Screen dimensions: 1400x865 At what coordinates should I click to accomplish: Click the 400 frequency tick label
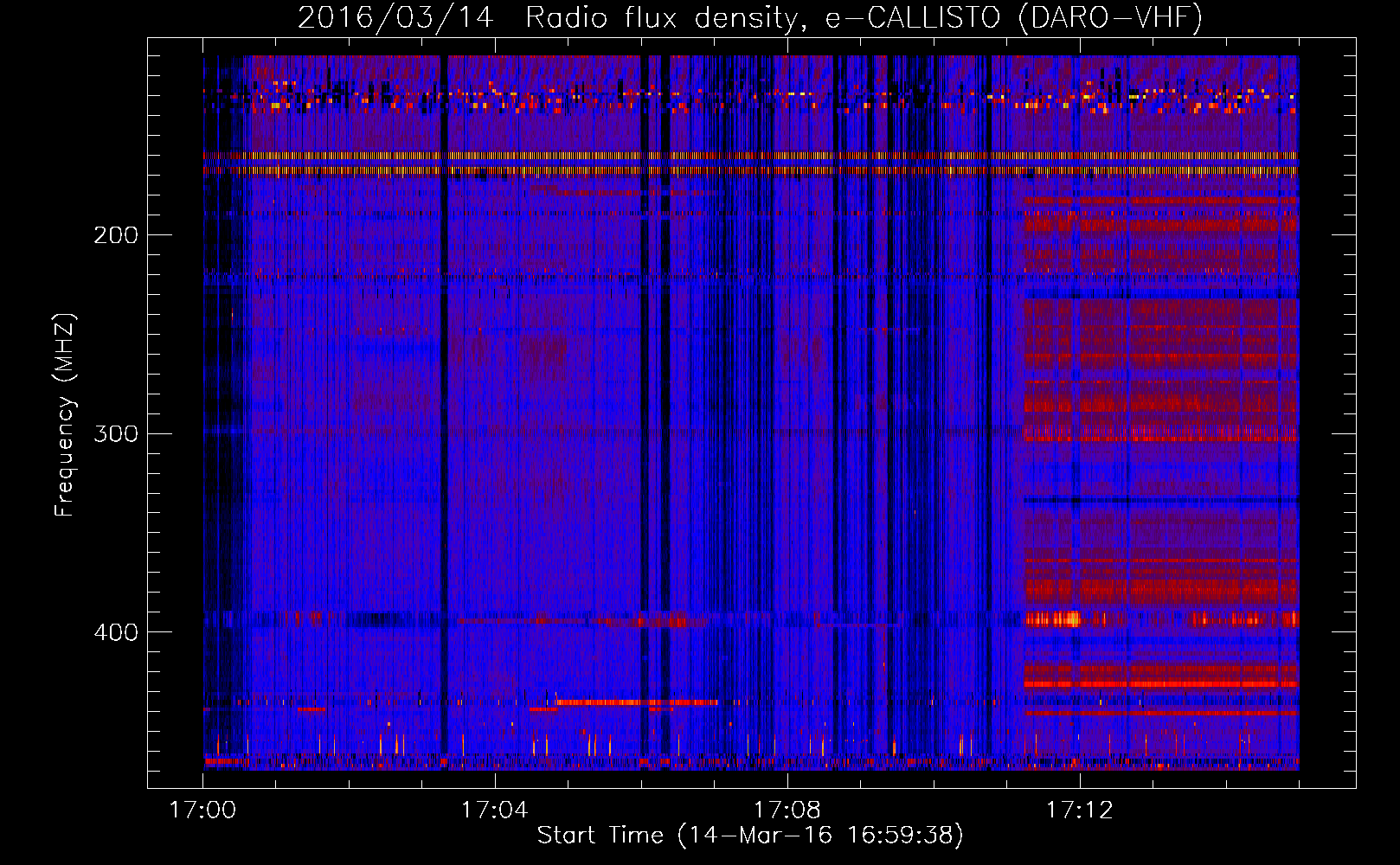tap(116, 632)
